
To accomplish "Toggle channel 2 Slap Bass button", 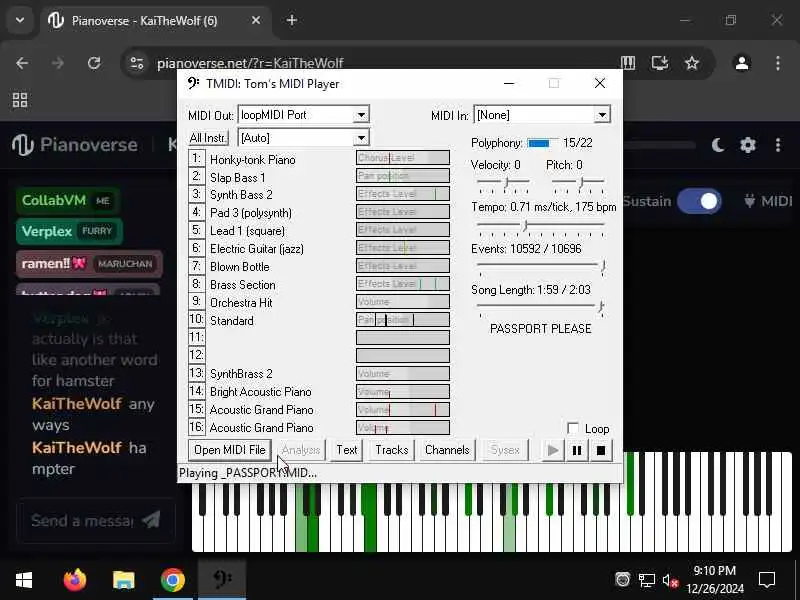I will (196, 177).
